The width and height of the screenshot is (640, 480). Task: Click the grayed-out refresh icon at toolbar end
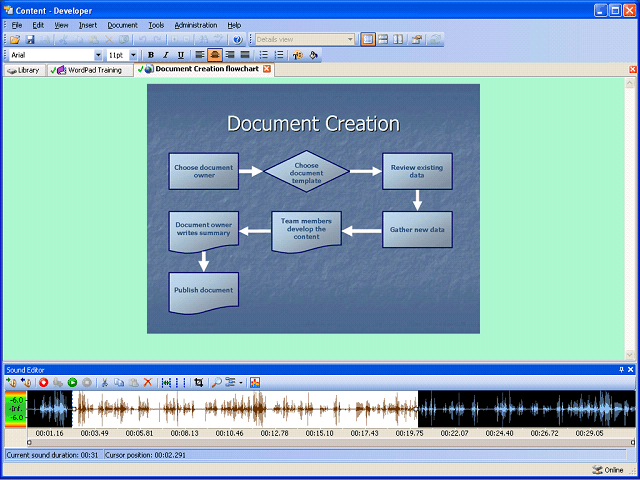(436, 40)
